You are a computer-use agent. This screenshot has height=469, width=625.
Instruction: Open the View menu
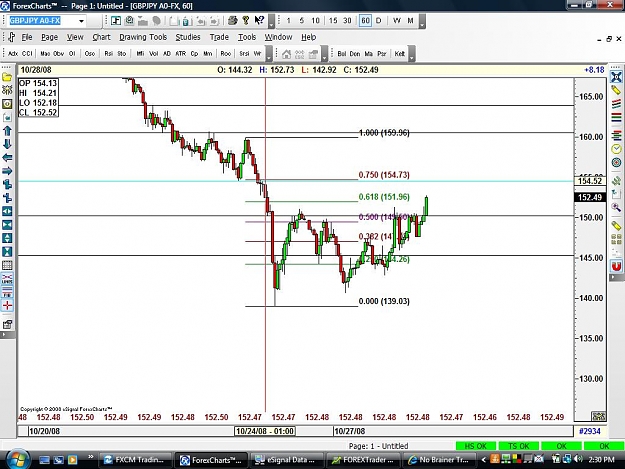[x=75, y=37]
